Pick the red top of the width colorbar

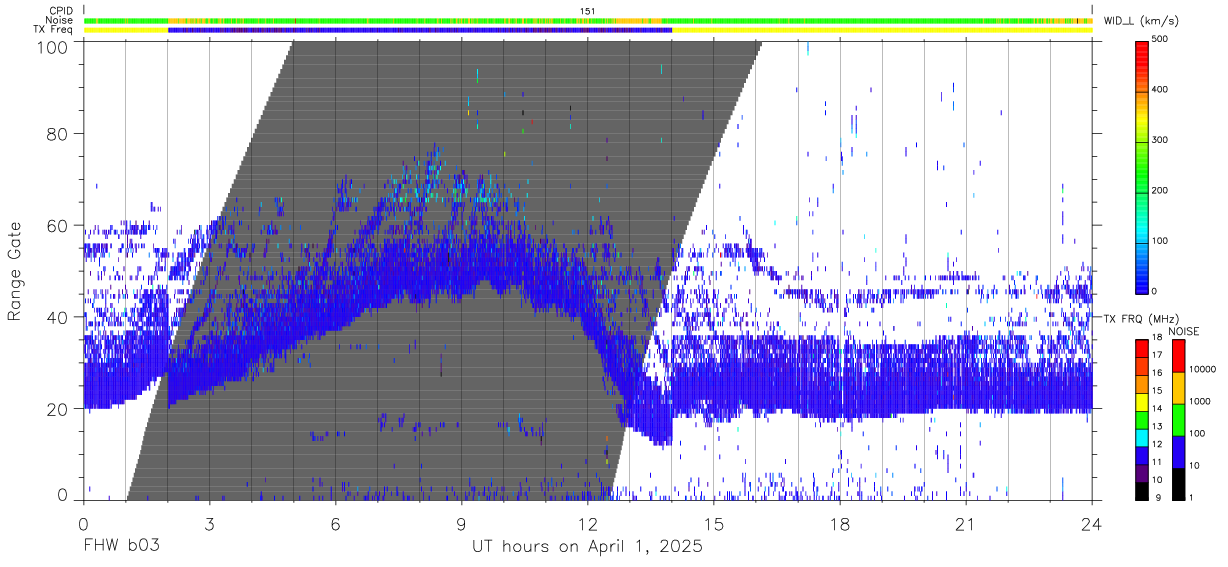pyautogui.click(x=1143, y=52)
